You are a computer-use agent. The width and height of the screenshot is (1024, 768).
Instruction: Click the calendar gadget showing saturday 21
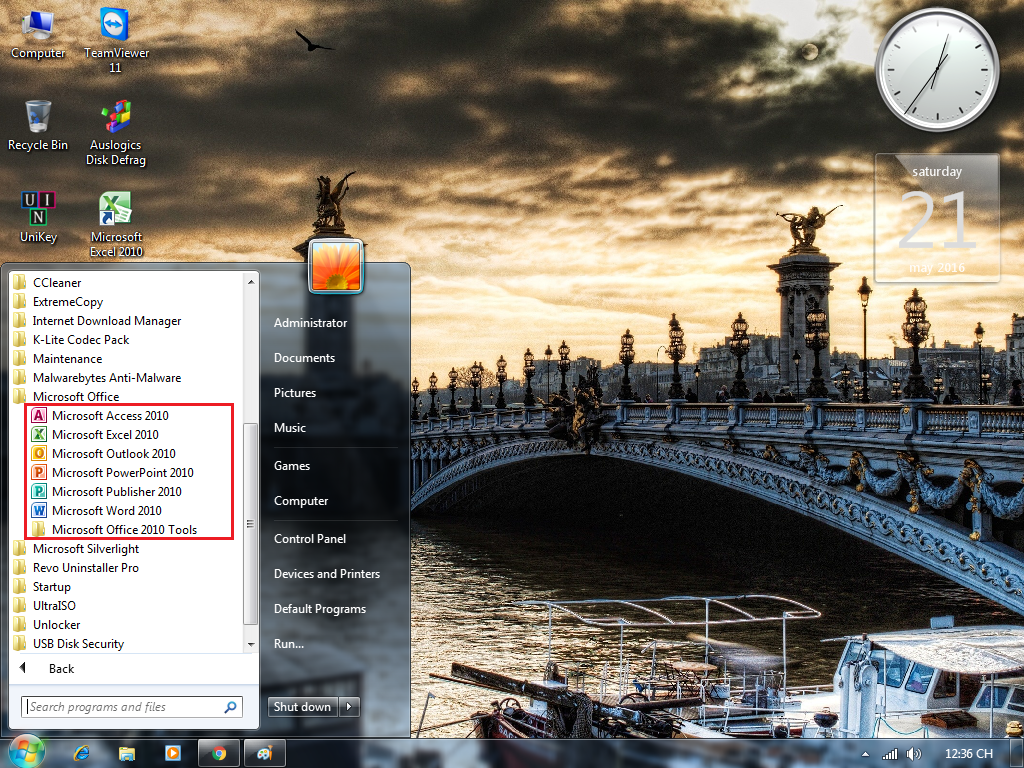pos(936,218)
